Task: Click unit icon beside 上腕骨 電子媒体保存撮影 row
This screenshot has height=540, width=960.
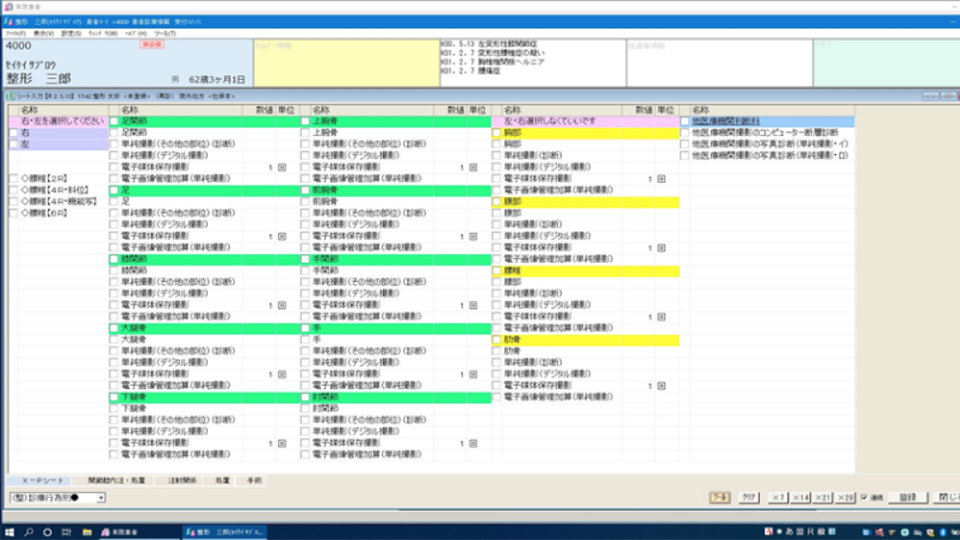Action: pos(472,167)
